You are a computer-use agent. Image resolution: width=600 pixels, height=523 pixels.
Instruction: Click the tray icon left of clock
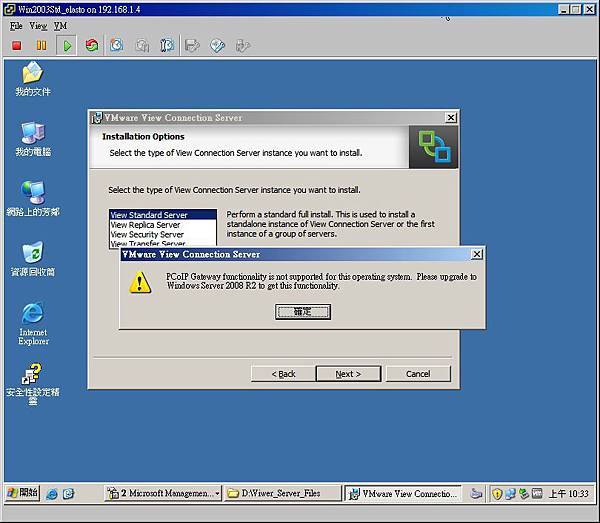(x=537, y=494)
